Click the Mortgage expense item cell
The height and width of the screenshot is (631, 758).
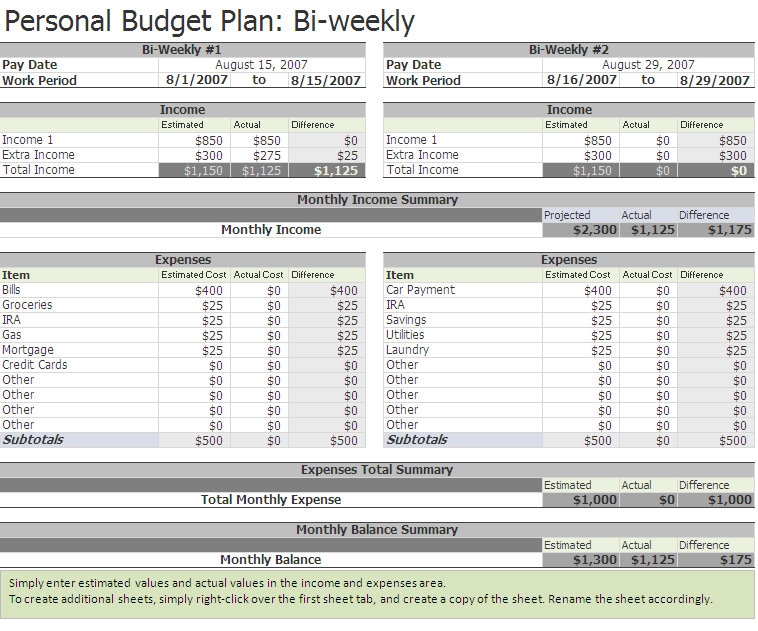27,350
